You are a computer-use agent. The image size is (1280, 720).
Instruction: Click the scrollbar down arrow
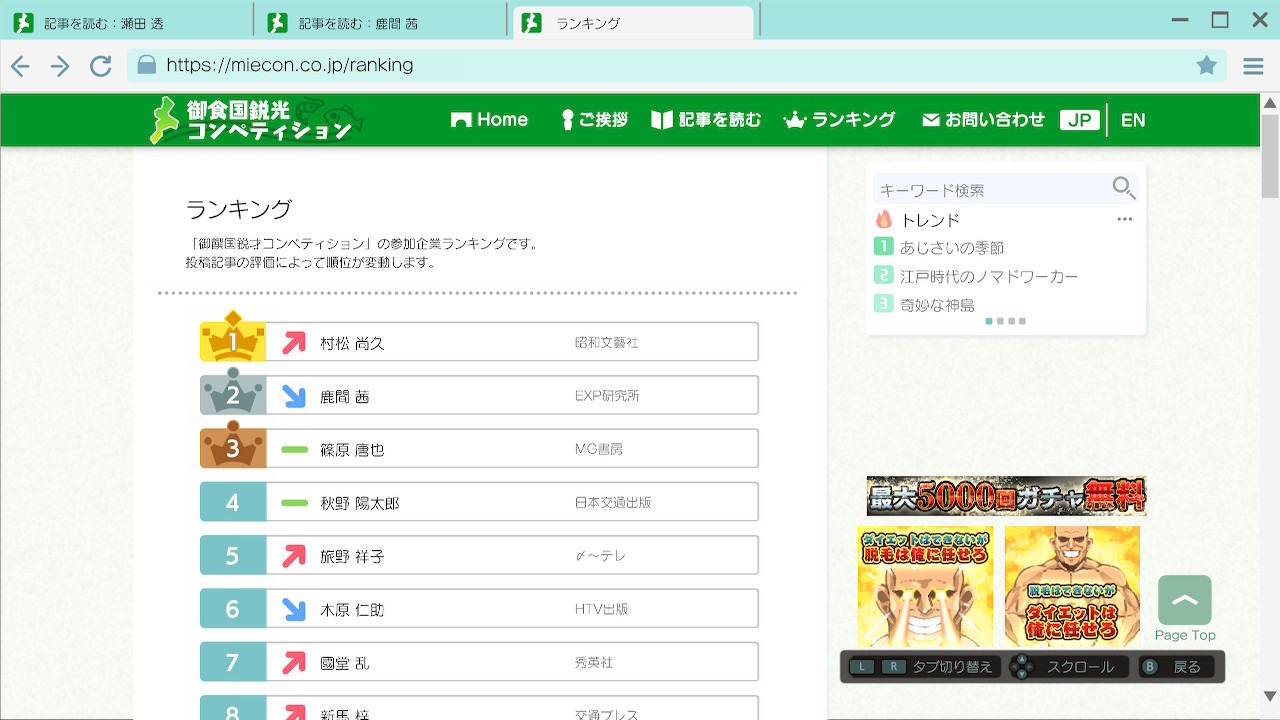point(1270,696)
